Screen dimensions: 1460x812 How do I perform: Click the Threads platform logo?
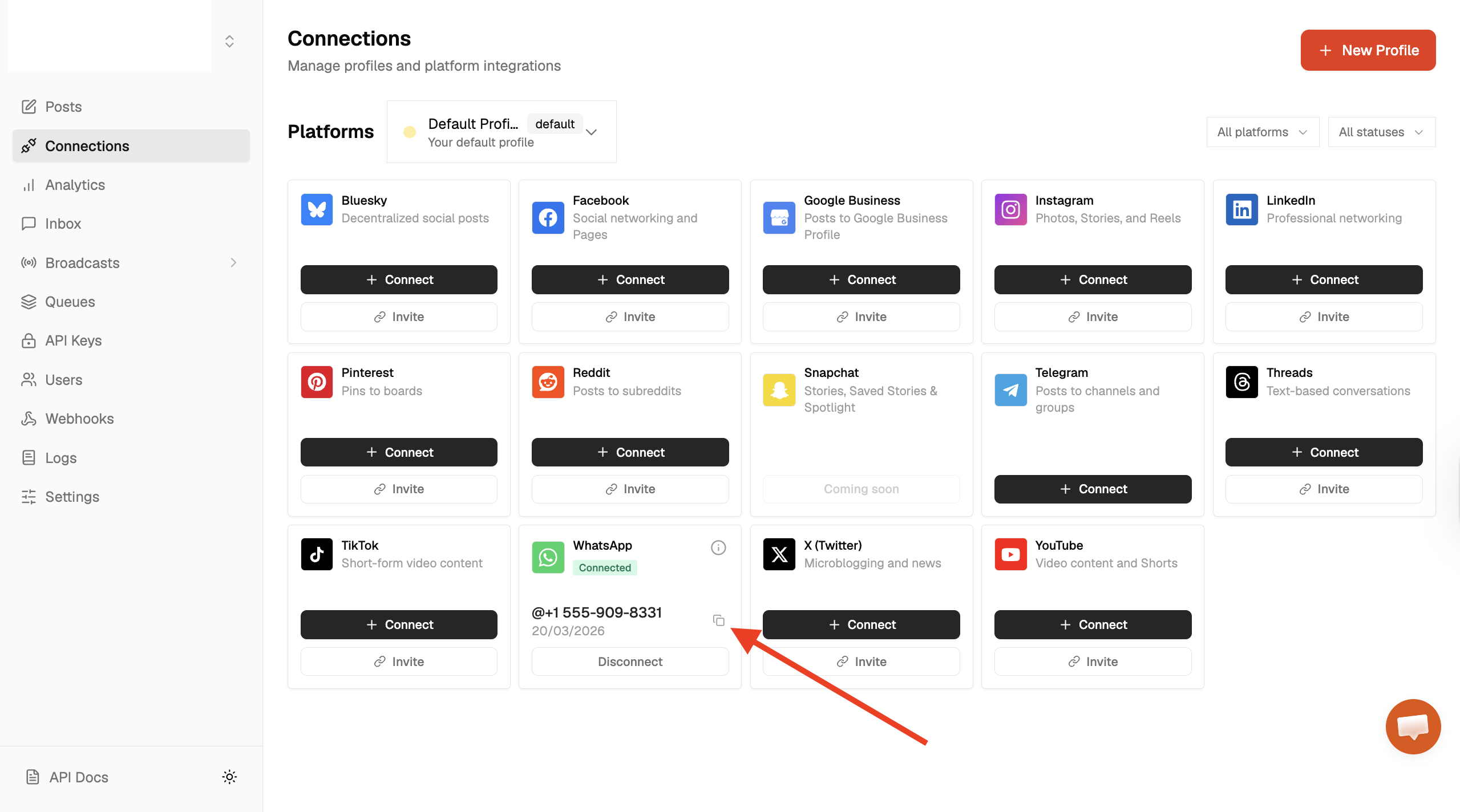pos(1241,381)
